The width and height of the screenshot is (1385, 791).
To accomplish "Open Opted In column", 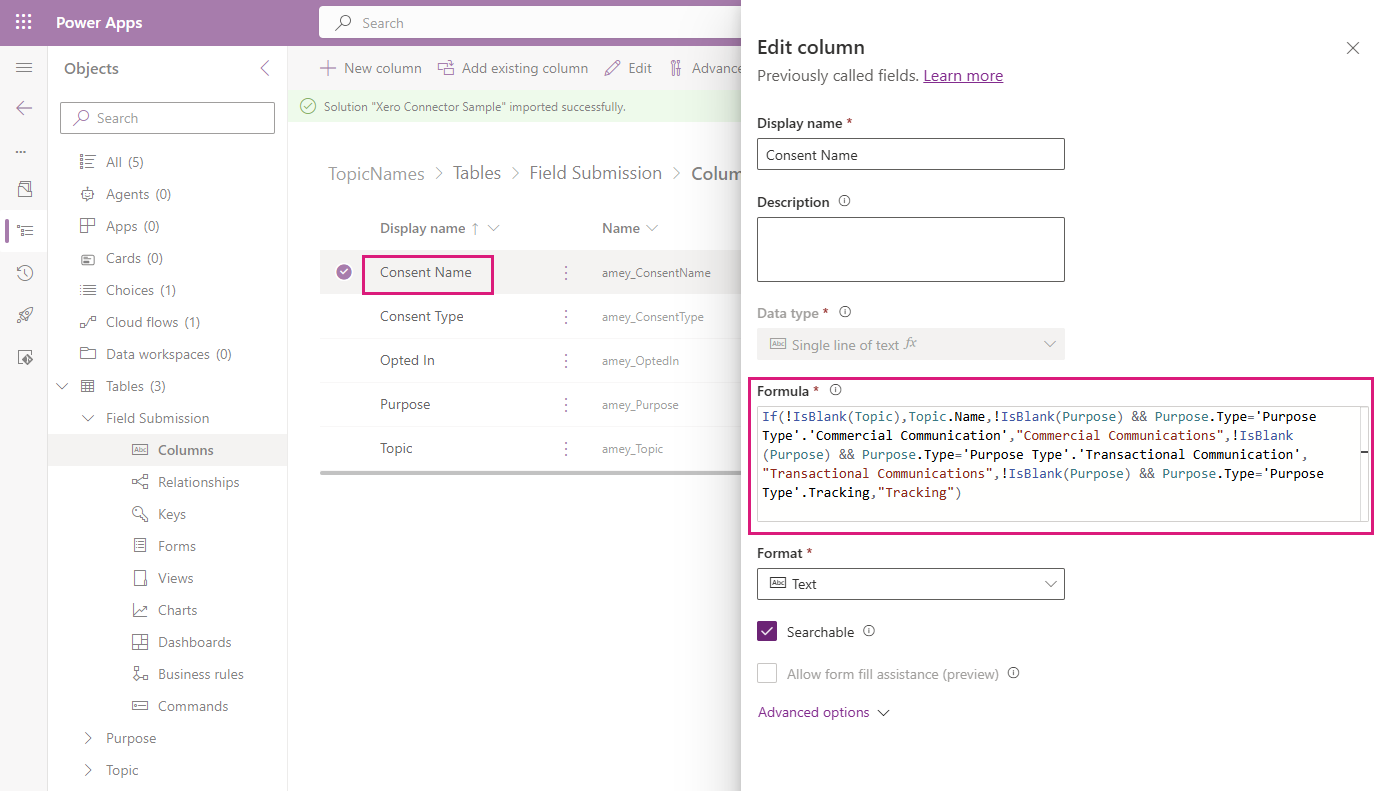I will click(x=407, y=360).
